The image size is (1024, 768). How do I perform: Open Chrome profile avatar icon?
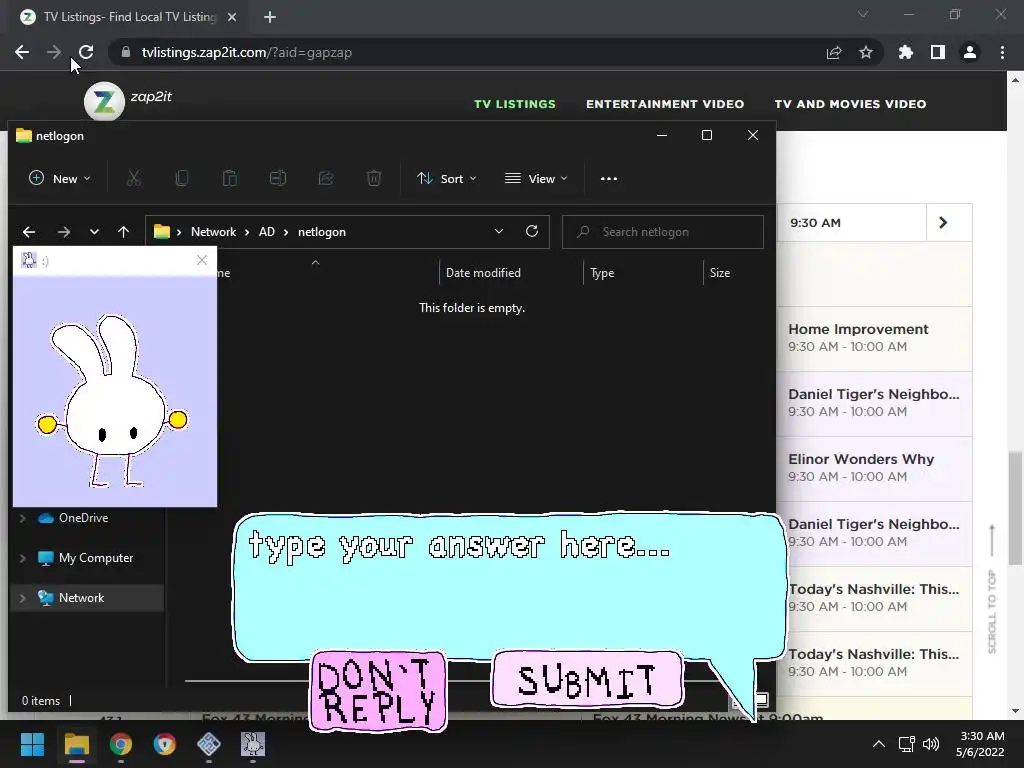tap(970, 52)
